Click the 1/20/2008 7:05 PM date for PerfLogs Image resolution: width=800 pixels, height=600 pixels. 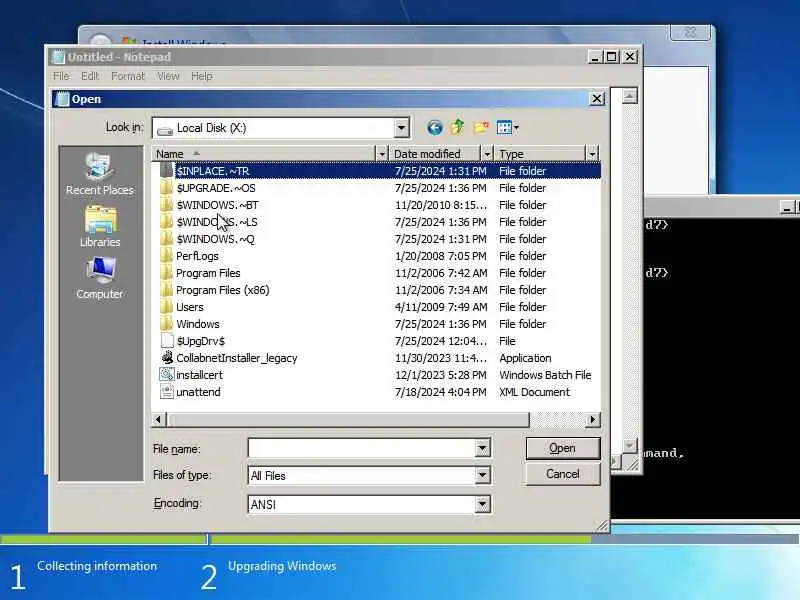click(441, 256)
